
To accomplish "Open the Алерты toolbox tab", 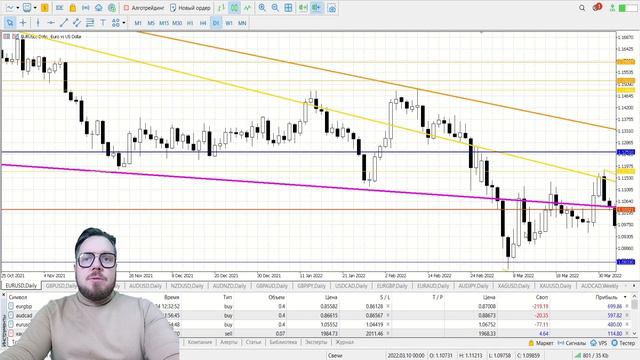I will pyautogui.click(x=229, y=342).
